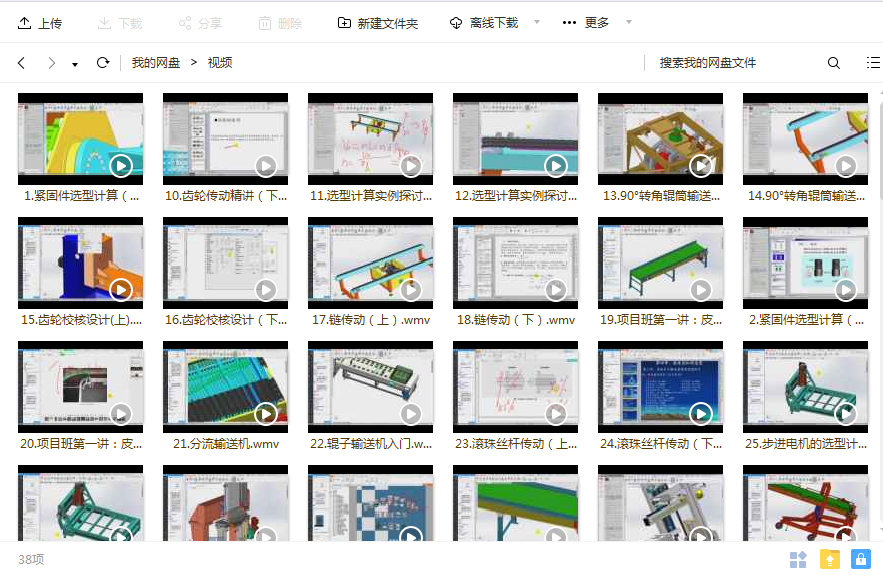883x576 pixels.
Task: Click the magnifier search icon
Action: pos(833,63)
